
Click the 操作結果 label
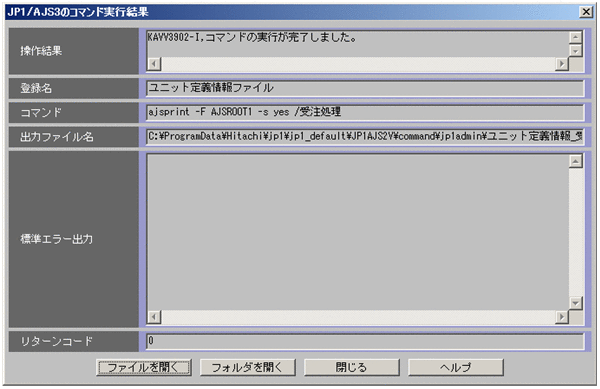[41, 51]
